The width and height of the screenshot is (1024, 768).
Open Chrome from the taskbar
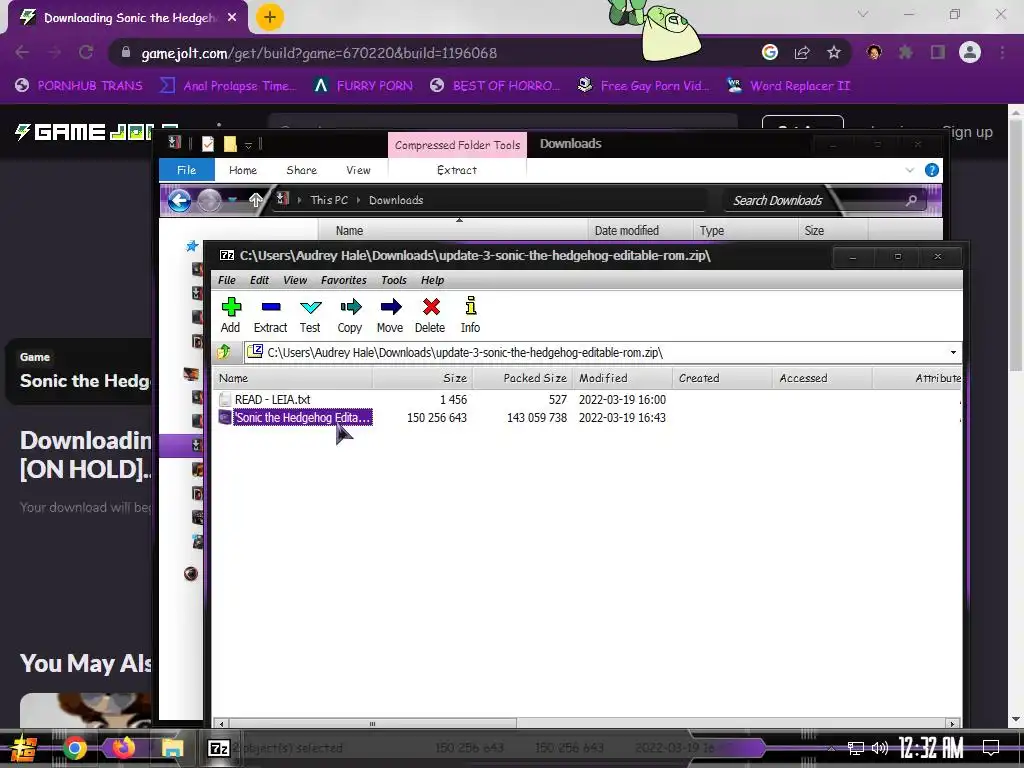pos(75,748)
